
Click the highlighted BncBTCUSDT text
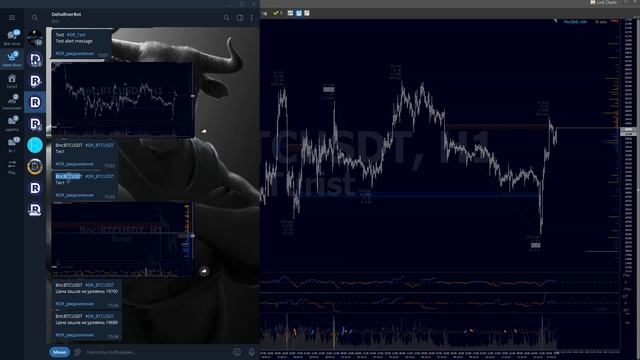point(69,176)
